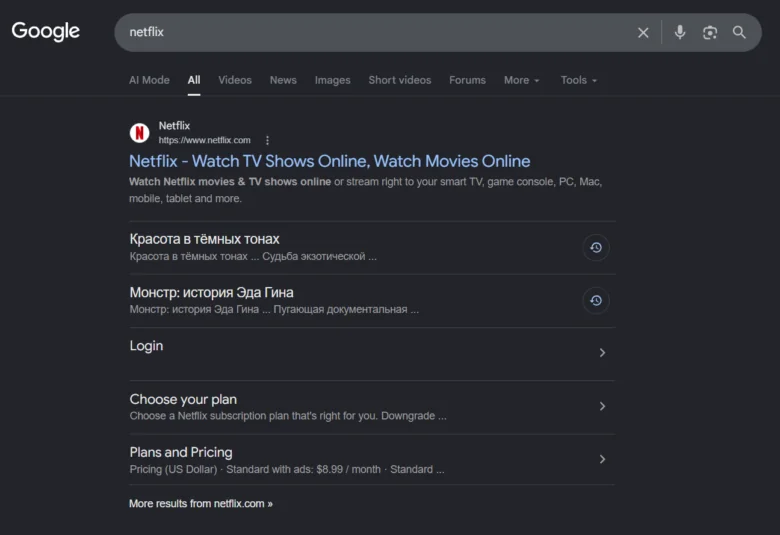Click the snippet 'Watch Netflix movies & TV shows online'
780x535 pixels.
click(230, 182)
